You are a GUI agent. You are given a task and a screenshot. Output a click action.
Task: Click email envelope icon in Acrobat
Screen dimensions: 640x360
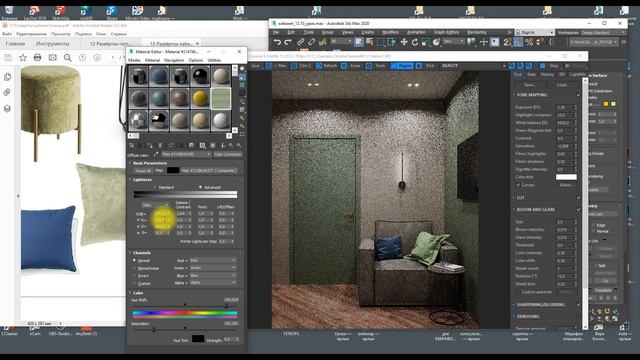[53, 58]
